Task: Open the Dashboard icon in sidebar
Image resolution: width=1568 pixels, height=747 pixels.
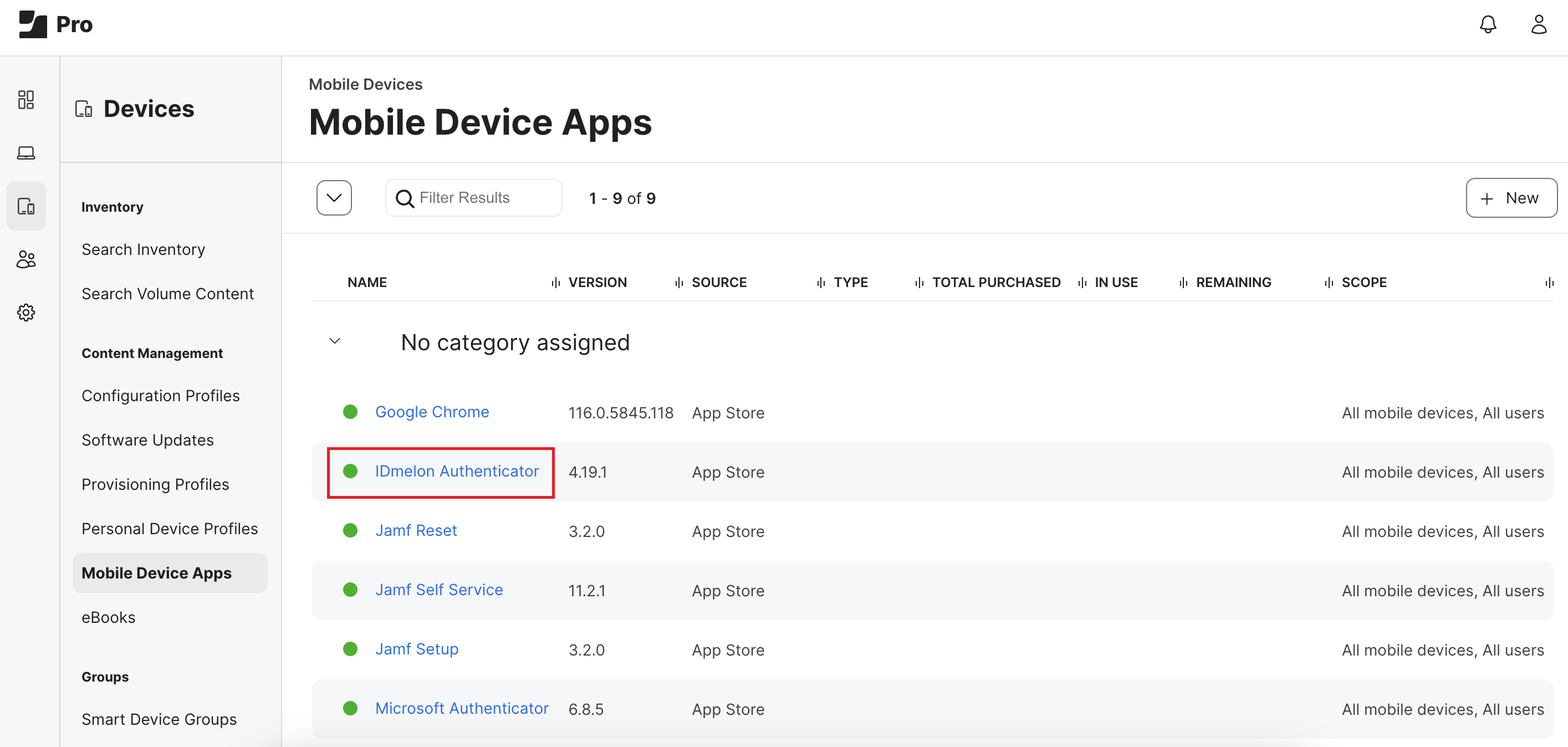Action: click(26, 100)
